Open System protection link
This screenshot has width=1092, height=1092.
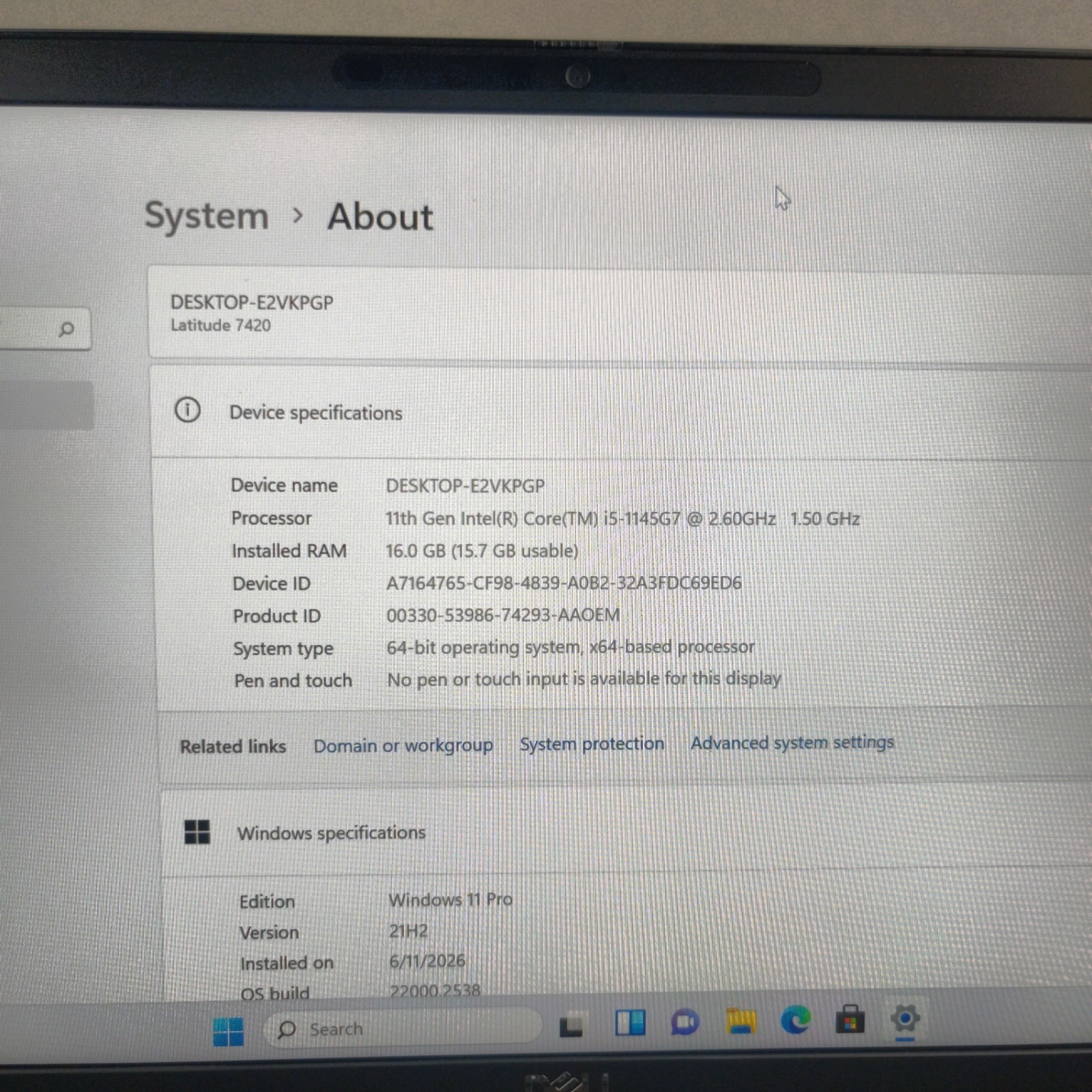coord(592,743)
